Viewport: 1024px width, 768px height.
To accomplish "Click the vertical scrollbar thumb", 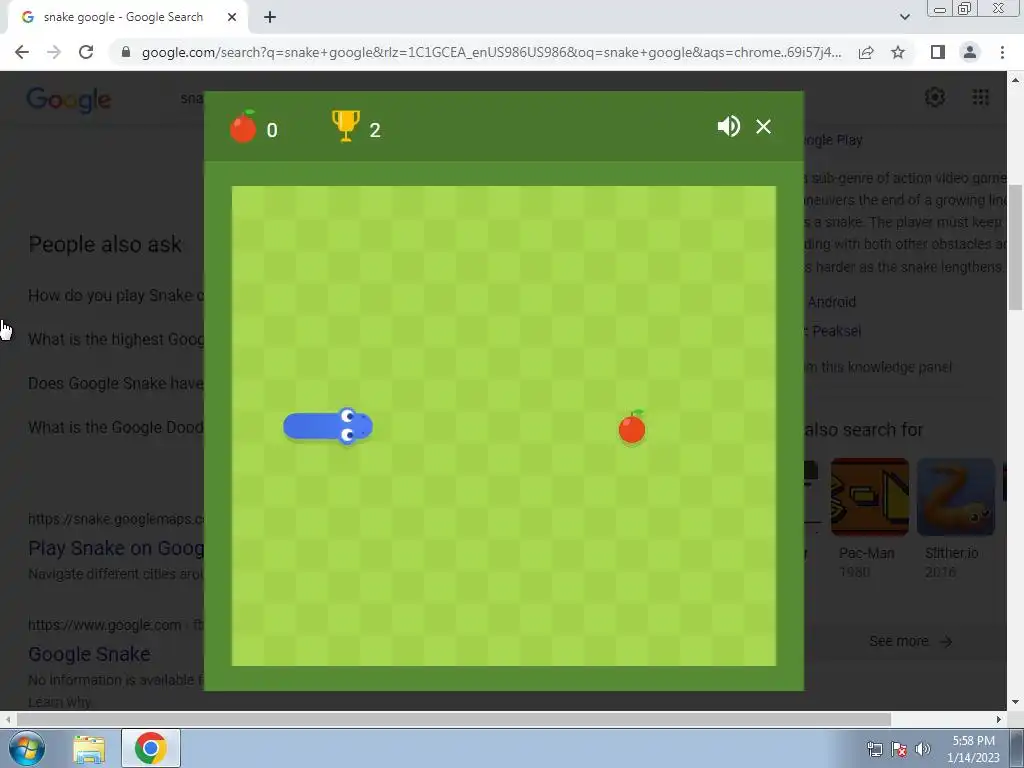I will pos(1015,248).
